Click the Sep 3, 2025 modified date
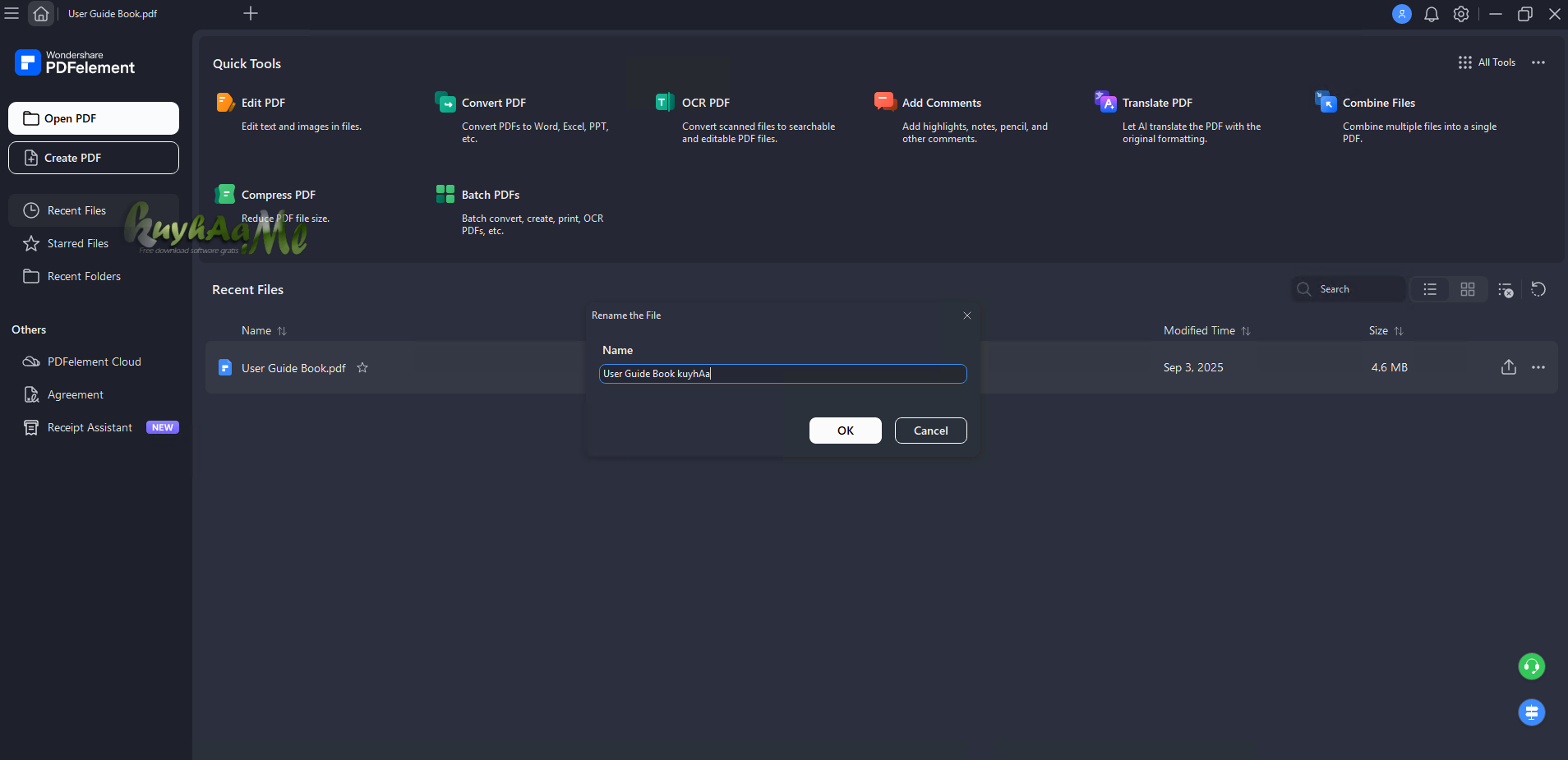This screenshot has height=760, width=1568. (1193, 367)
